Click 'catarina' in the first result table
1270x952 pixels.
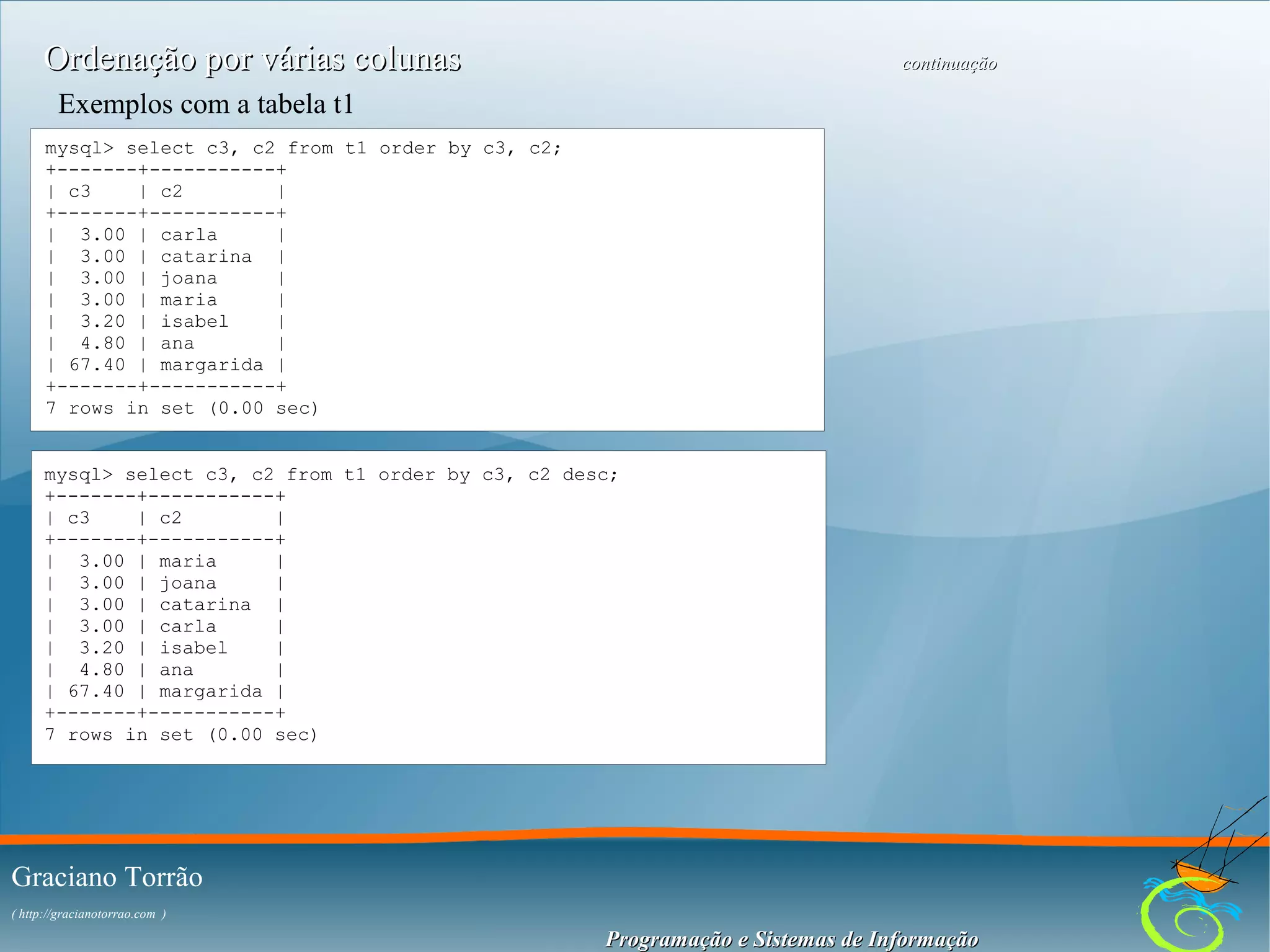point(206,257)
